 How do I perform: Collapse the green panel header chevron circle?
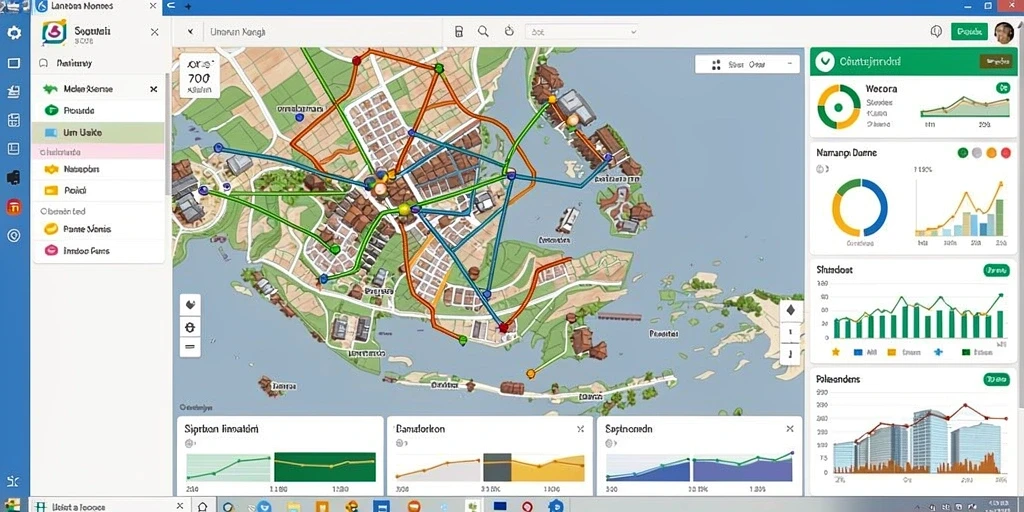[825, 61]
